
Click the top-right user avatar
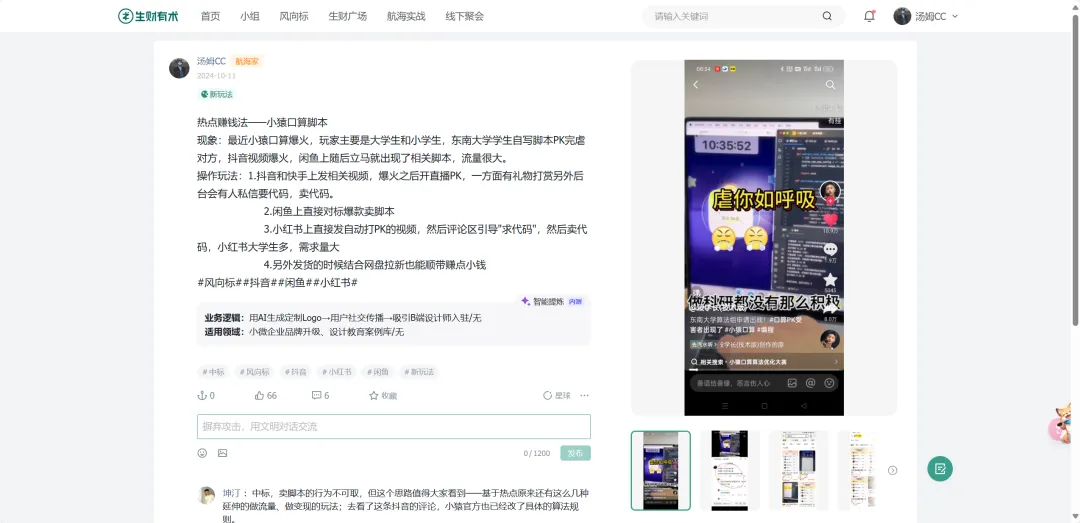point(902,16)
